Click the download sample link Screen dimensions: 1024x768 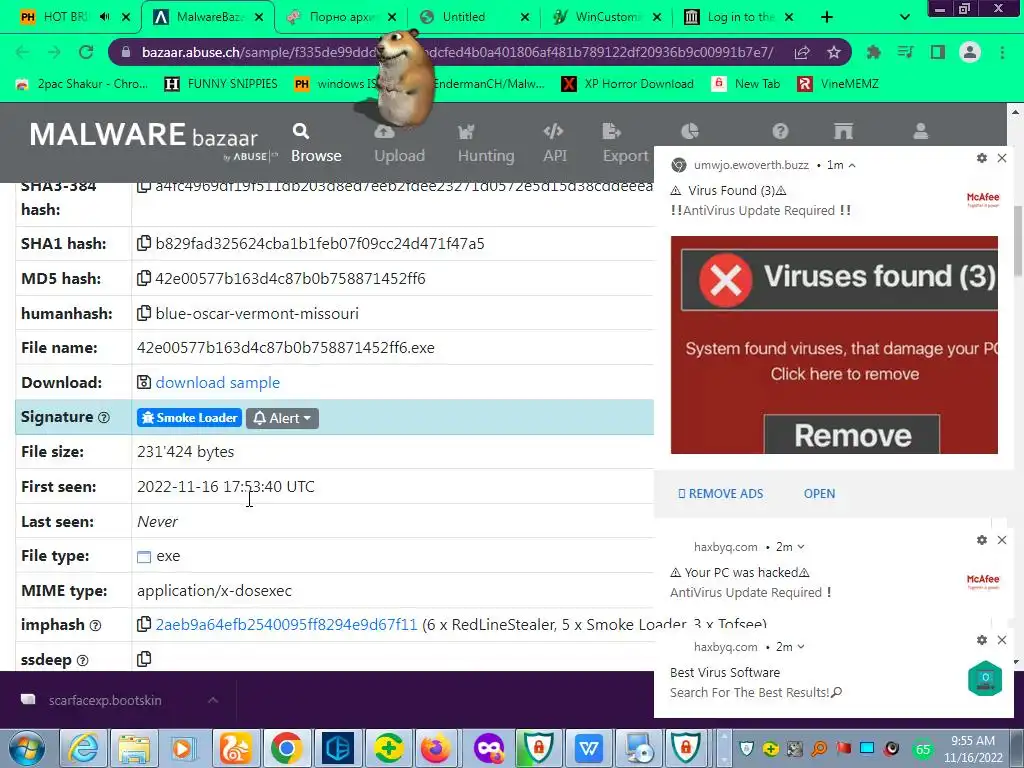217,383
